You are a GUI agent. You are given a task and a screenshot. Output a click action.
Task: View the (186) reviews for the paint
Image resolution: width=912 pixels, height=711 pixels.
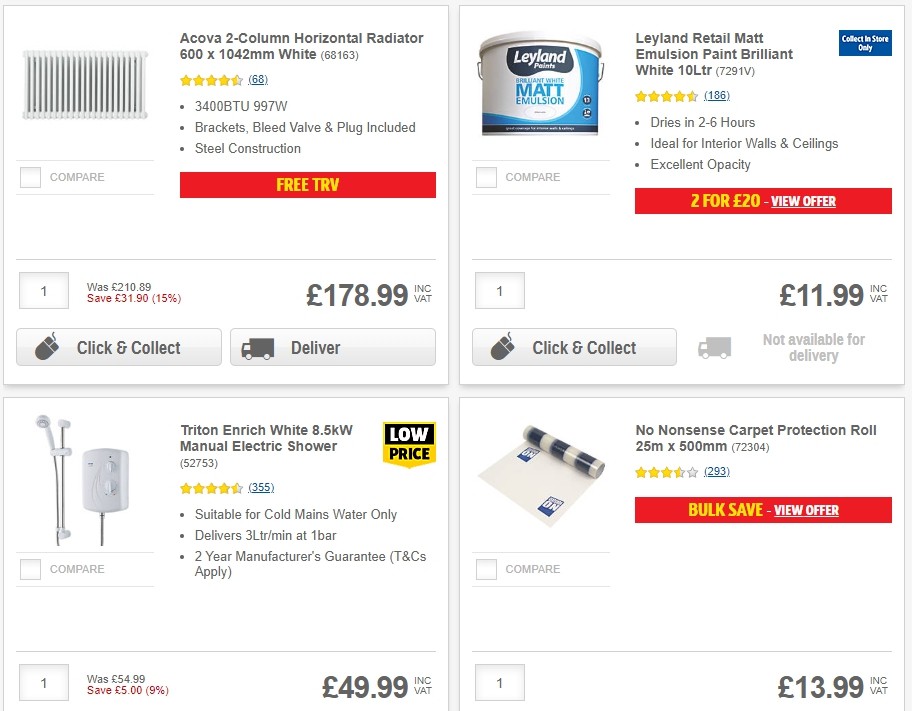(x=715, y=96)
